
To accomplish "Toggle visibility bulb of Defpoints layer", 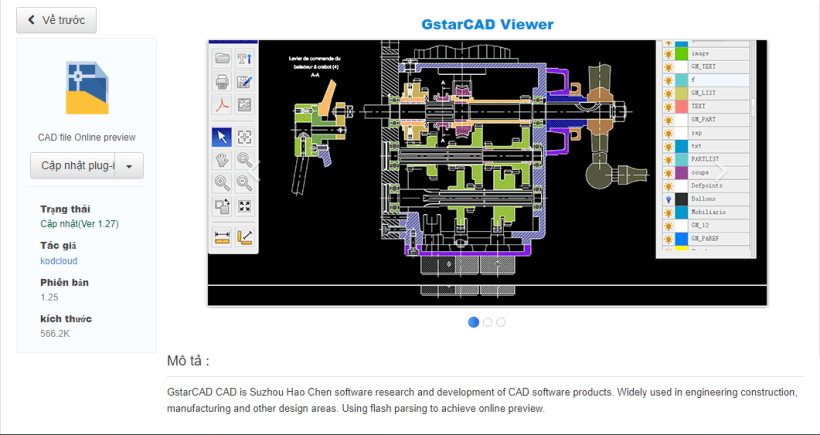I will click(668, 186).
